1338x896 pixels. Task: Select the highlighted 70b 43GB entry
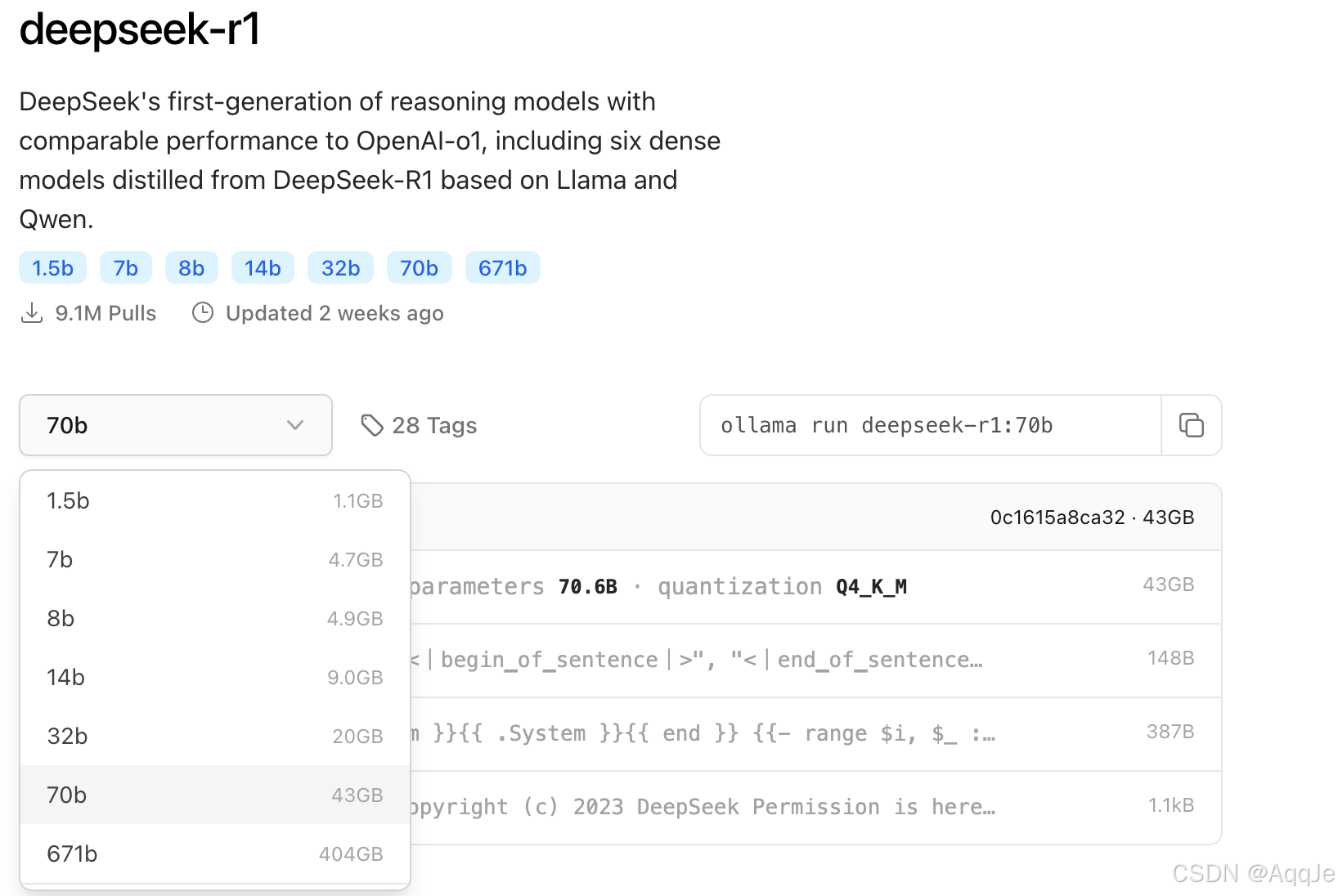pyautogui.click(x=215, y=795)
